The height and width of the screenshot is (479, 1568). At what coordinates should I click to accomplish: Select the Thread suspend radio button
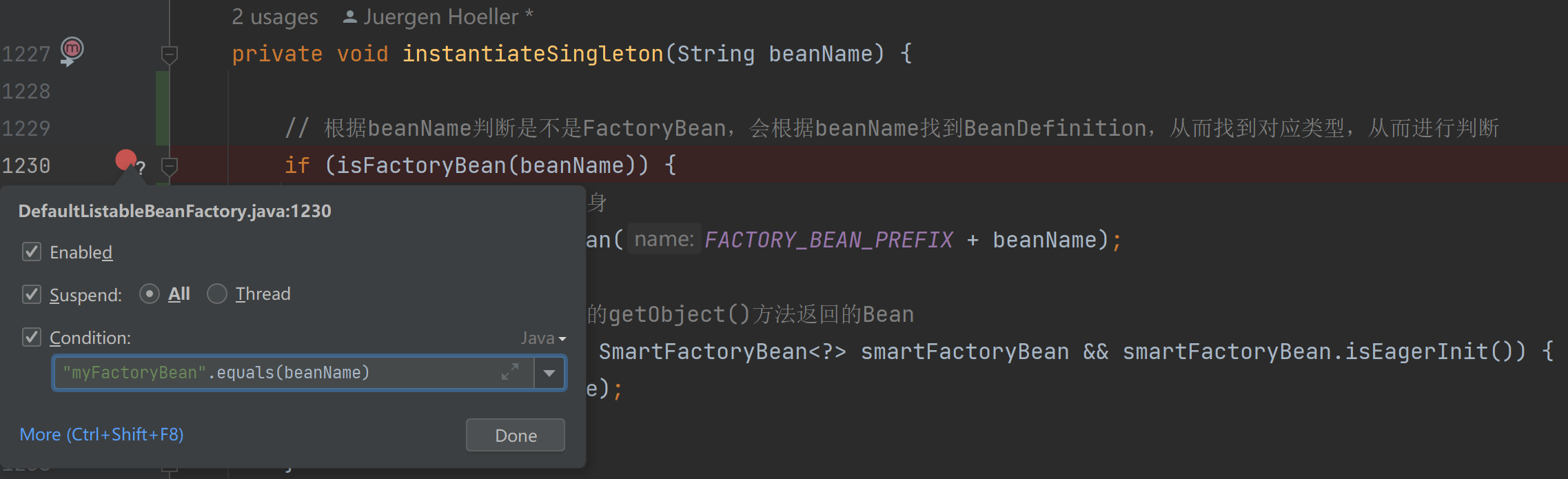(217, 294)
